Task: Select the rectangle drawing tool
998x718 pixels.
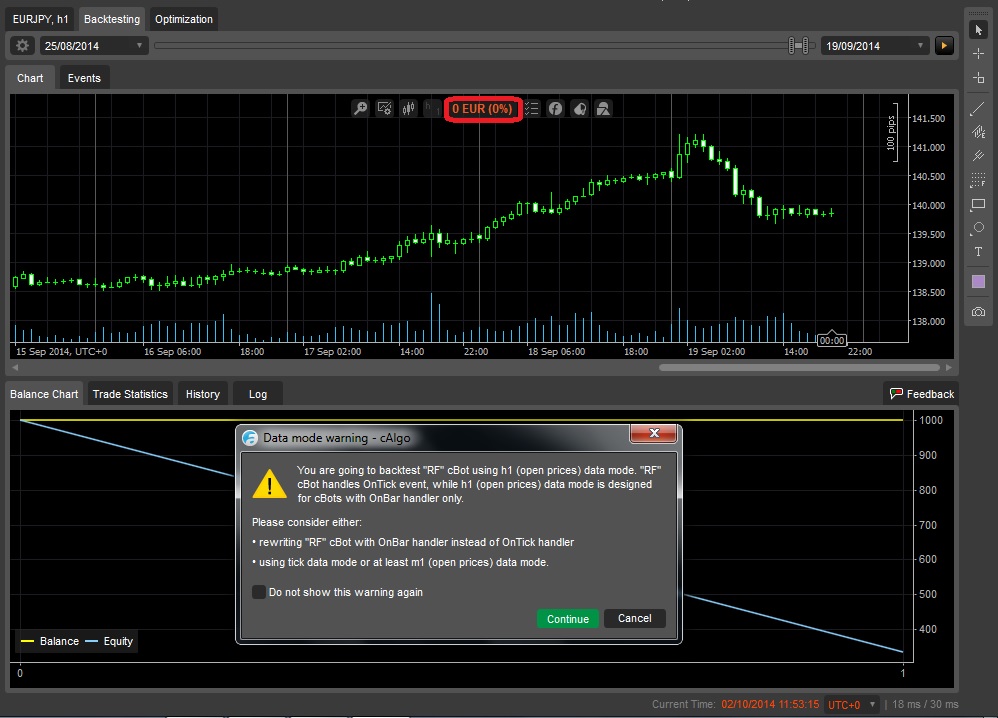Action: pyautogui.click(x=978, y=204)
